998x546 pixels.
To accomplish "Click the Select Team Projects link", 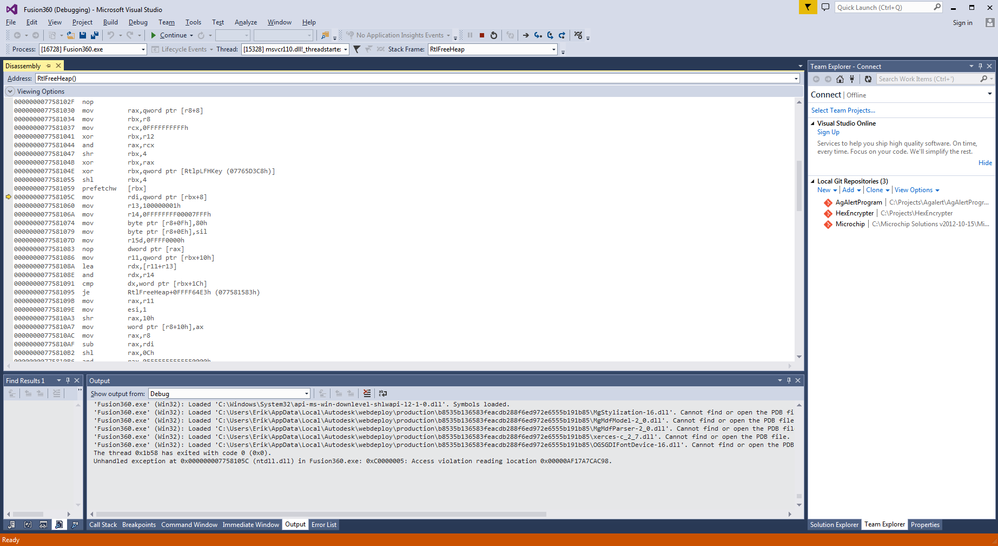I will [x=843, y=111].
